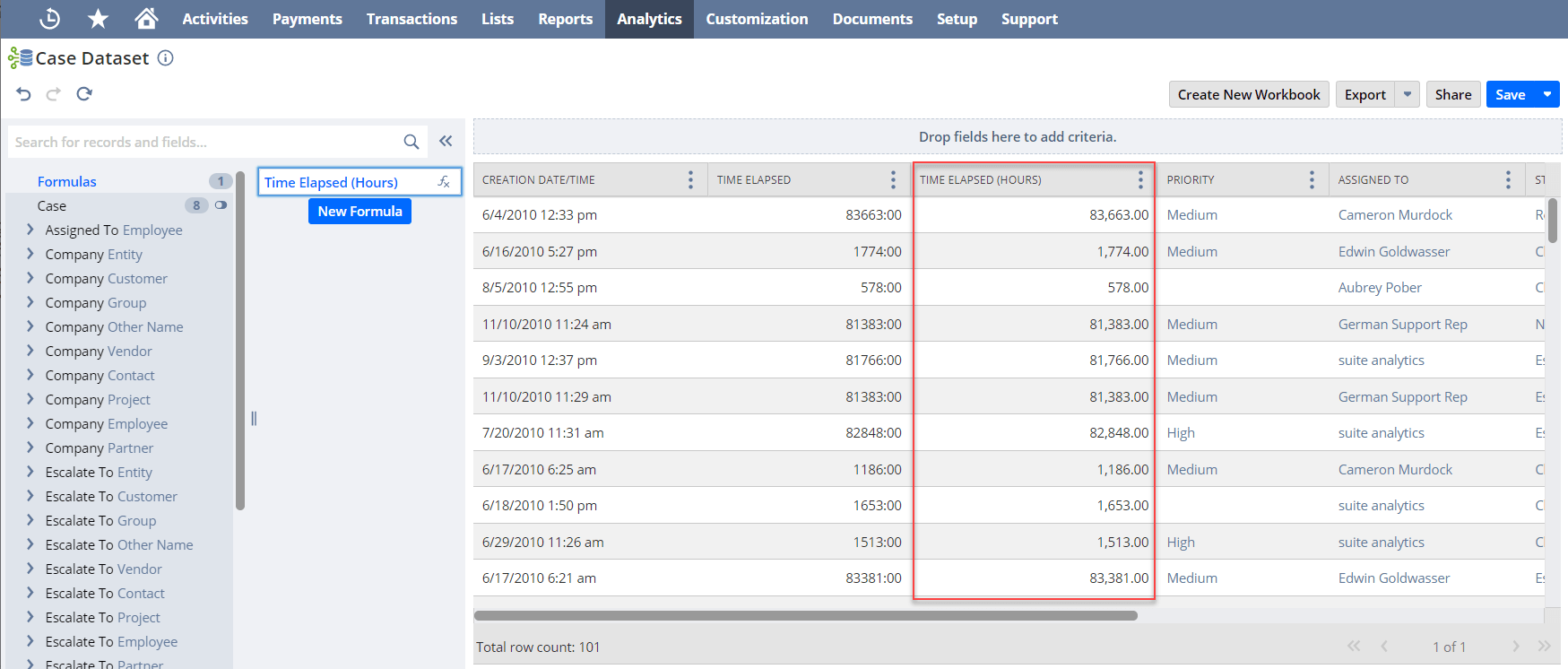The width and height of the screenshot is (1568, 669).
Task: Click the New Formula button
Action: 360,211
